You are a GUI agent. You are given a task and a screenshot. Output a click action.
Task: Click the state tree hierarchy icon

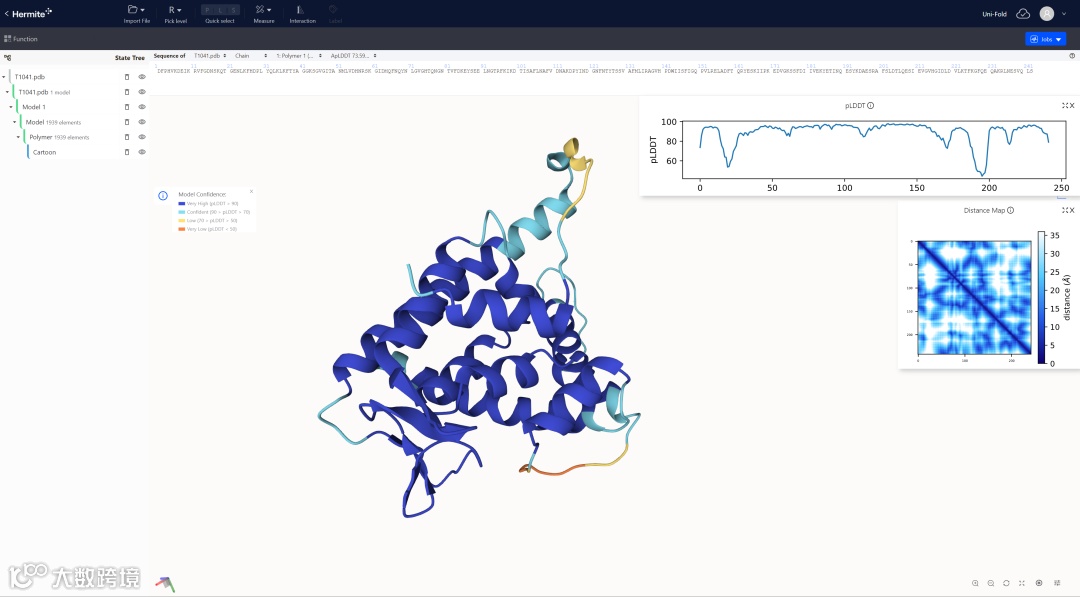(x=8, y=58)
